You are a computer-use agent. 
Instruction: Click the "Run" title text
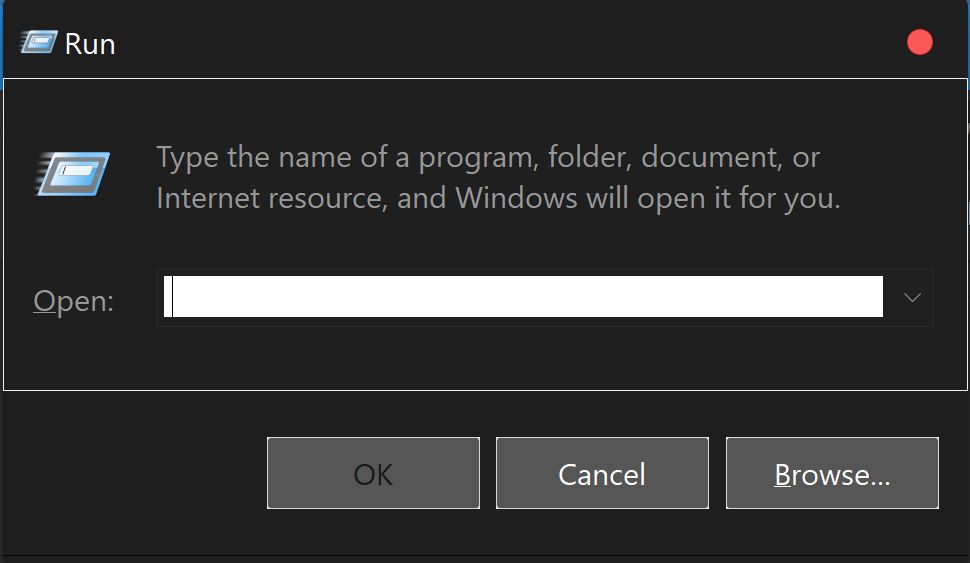click(90, 44)
